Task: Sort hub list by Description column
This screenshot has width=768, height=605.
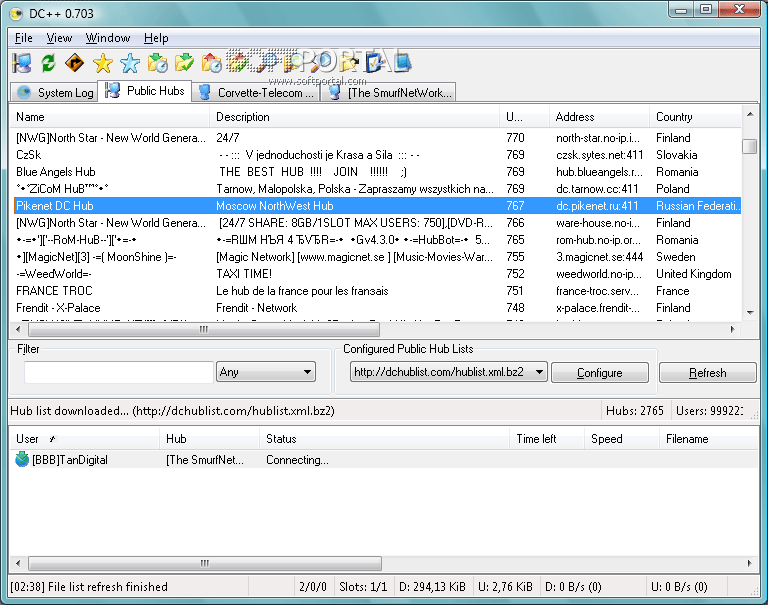Action: point(354,117)
